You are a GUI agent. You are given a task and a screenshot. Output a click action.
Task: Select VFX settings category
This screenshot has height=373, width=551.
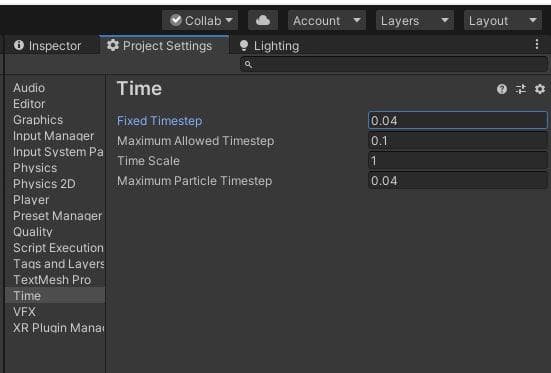(x=55, y=312)
